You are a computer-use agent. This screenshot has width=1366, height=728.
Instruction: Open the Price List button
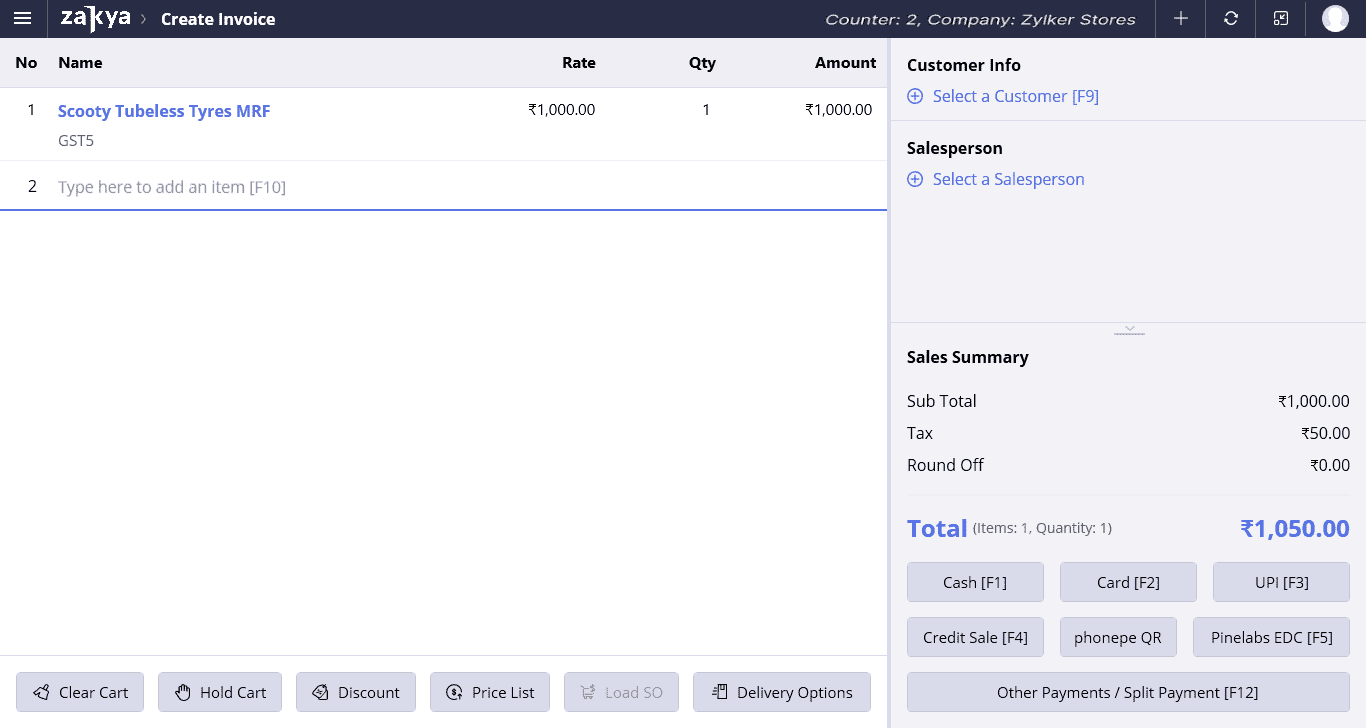click(490, 692)
